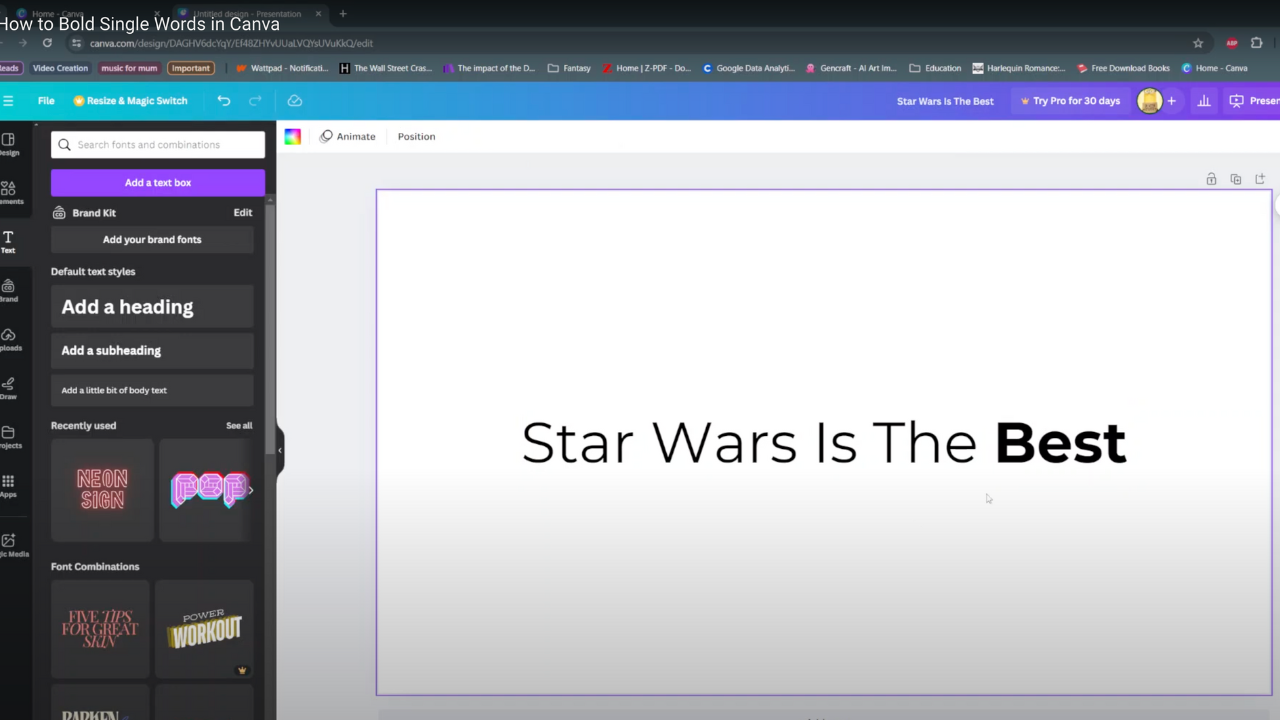Click Add a text box button

click(x=158, y=183)
